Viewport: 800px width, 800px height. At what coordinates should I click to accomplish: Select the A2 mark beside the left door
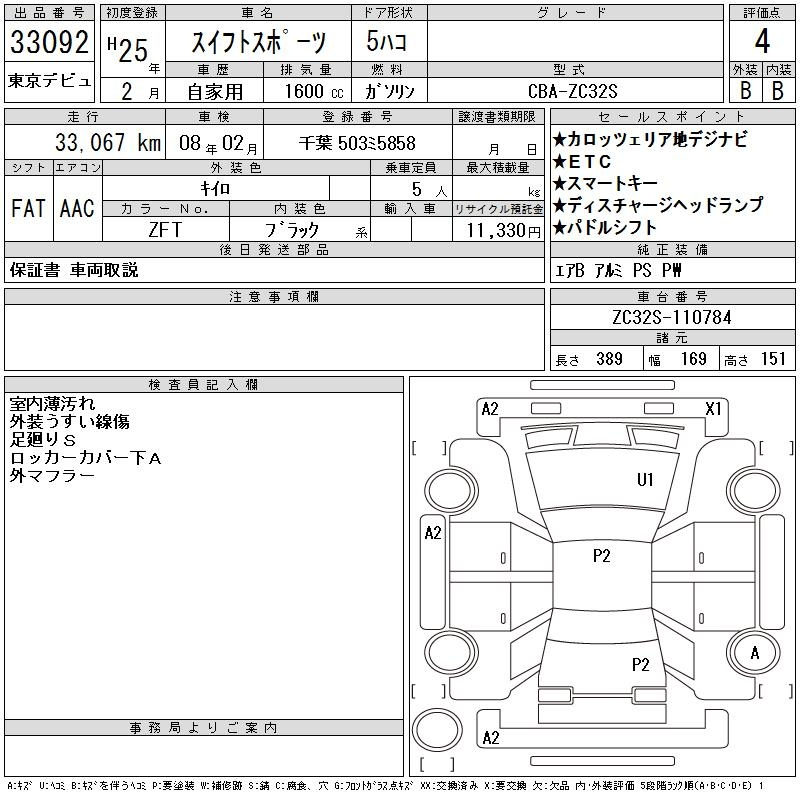pyautogui.click(x=433, y=533)
